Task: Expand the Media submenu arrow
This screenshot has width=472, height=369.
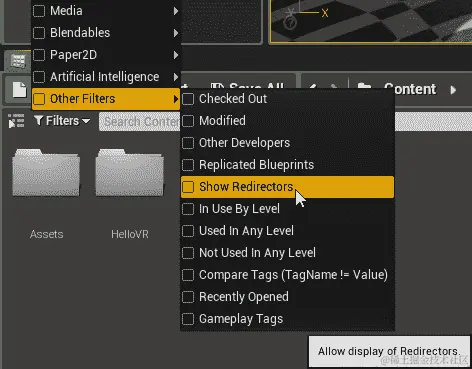Action: click(176, 11)
